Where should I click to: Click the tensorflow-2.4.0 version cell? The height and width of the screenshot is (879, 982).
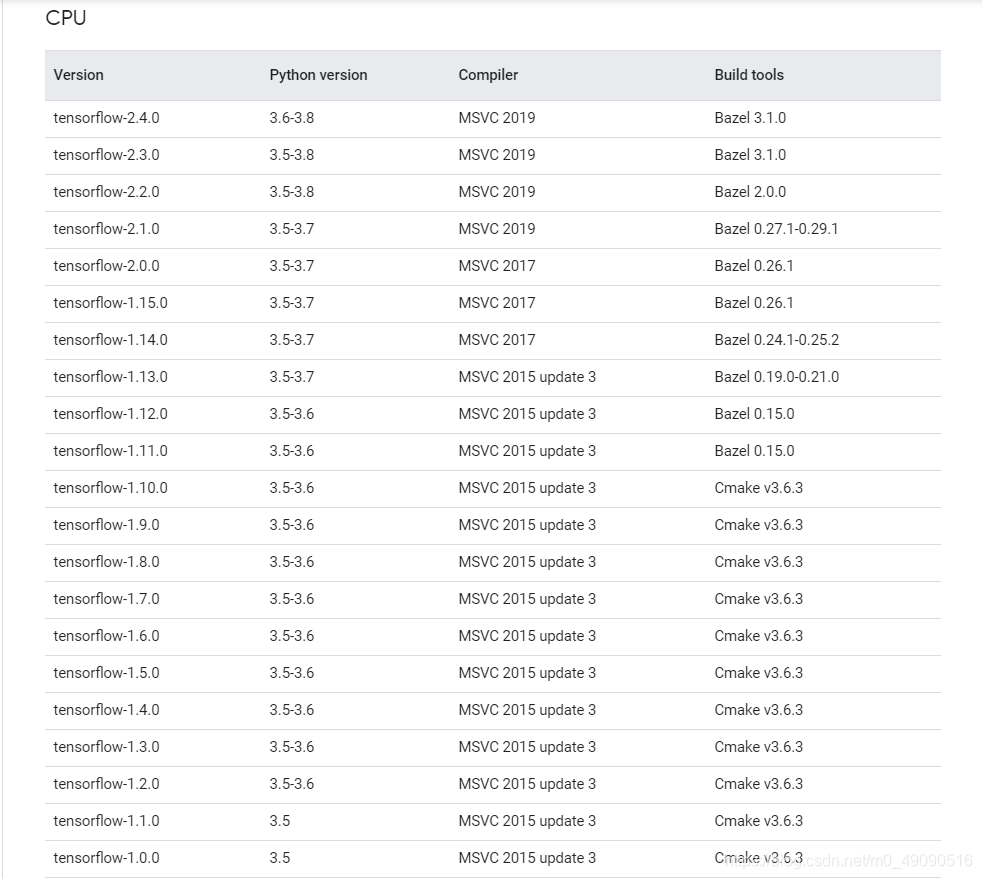pos(106,118)
